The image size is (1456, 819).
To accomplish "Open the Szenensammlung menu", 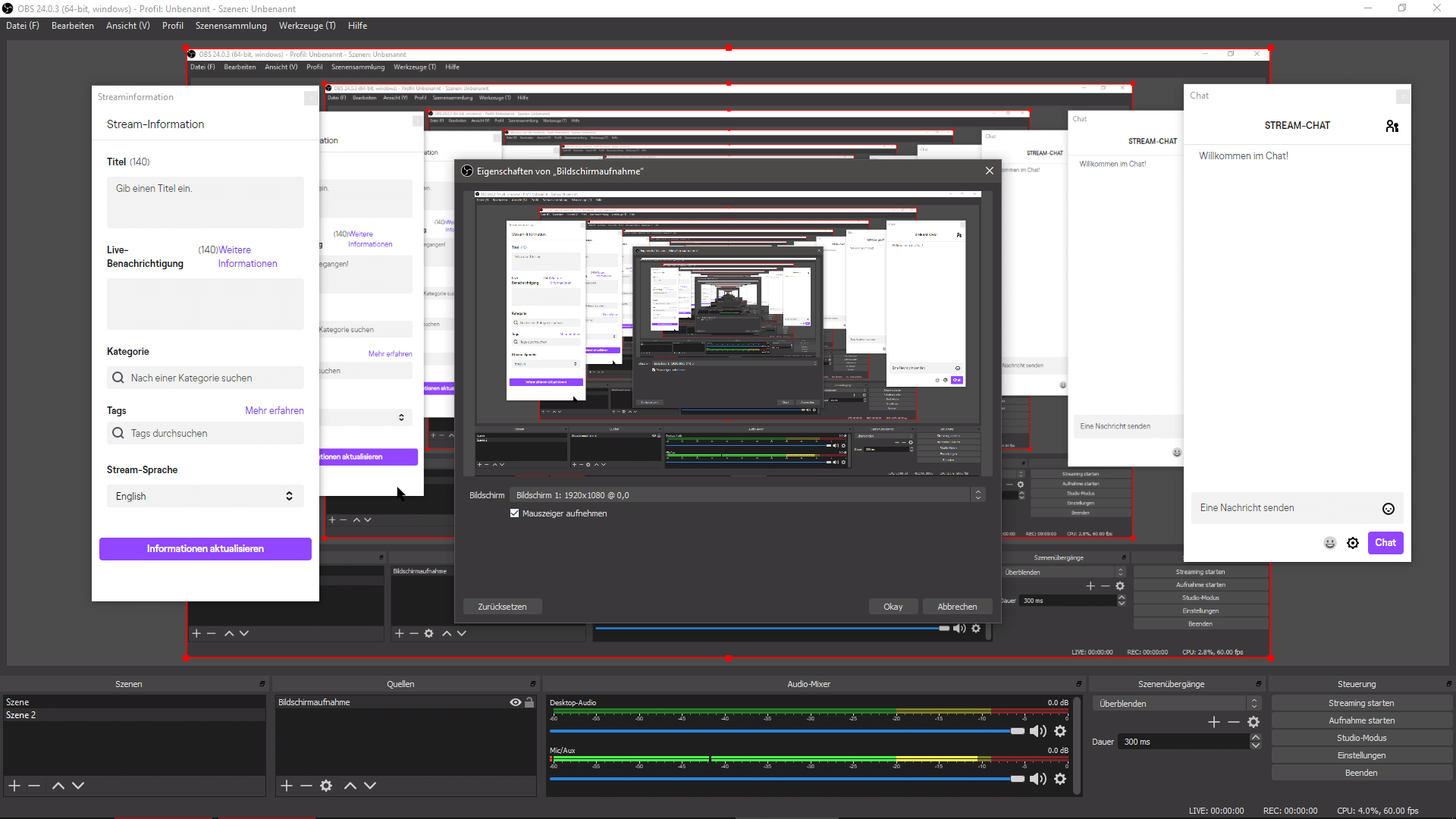I will [231, 26].
